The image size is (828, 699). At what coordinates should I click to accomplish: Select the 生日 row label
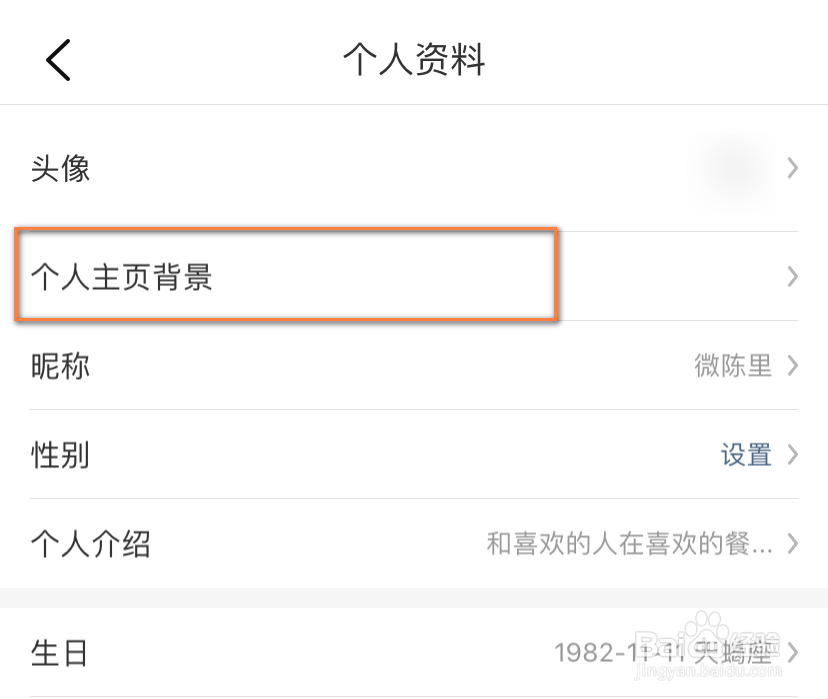(x=61, y=654)
